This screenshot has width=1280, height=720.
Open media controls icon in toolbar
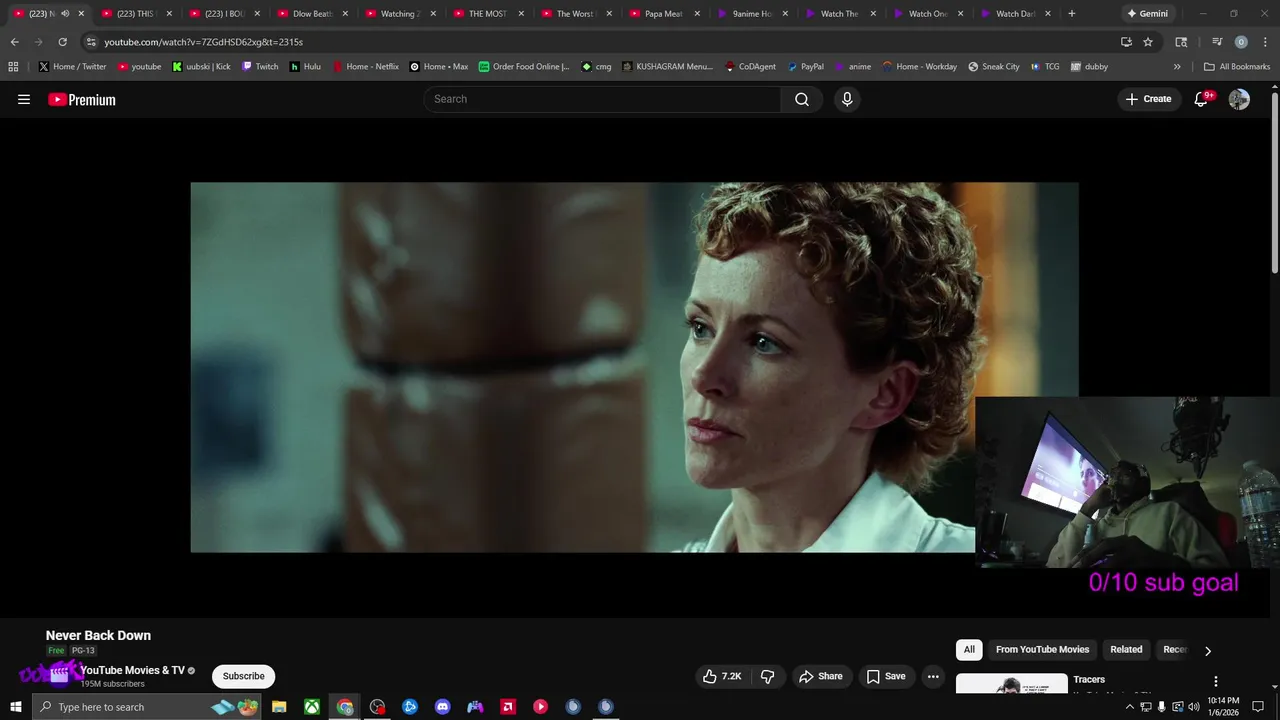point(1217,42)
